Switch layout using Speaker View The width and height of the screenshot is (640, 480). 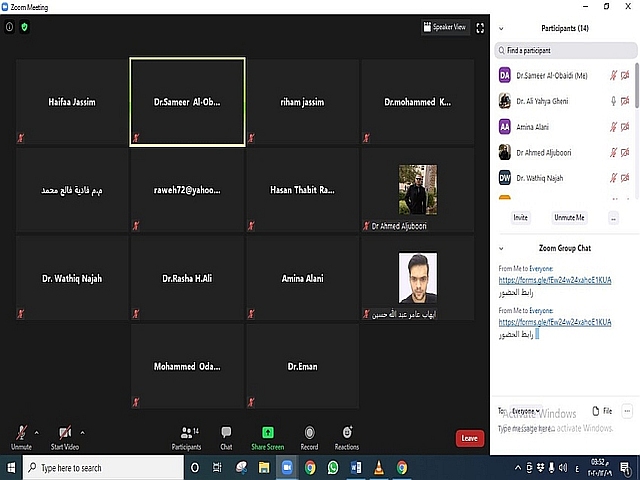coord(446,28)
